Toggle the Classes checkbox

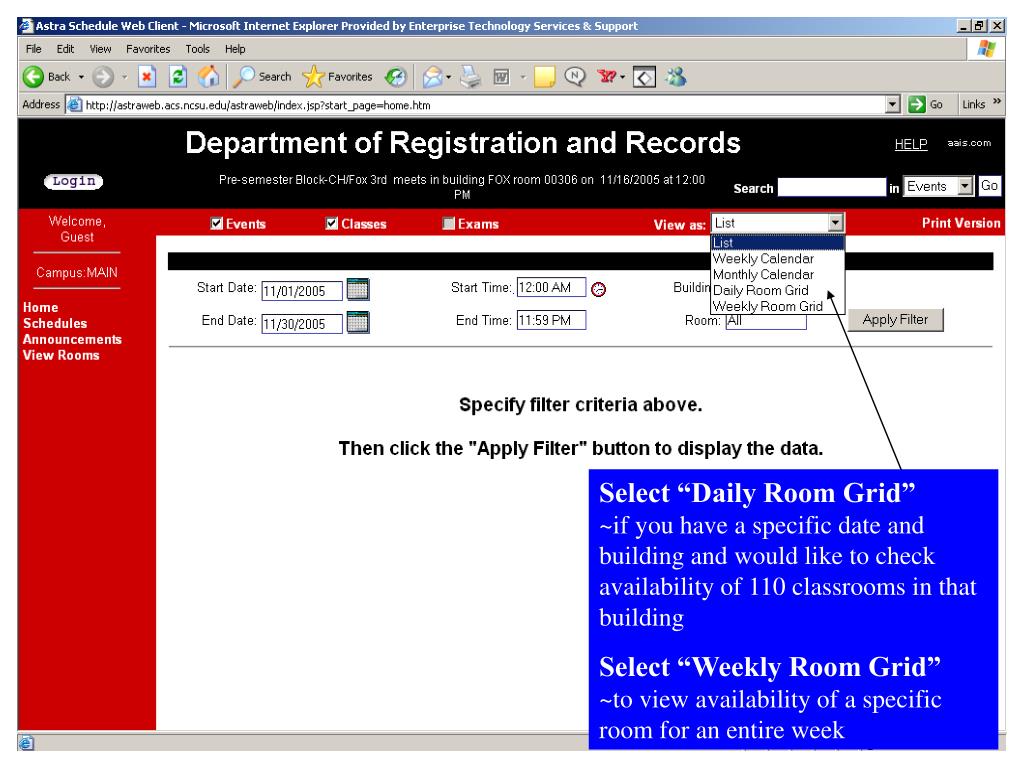(x=332, y=224)
